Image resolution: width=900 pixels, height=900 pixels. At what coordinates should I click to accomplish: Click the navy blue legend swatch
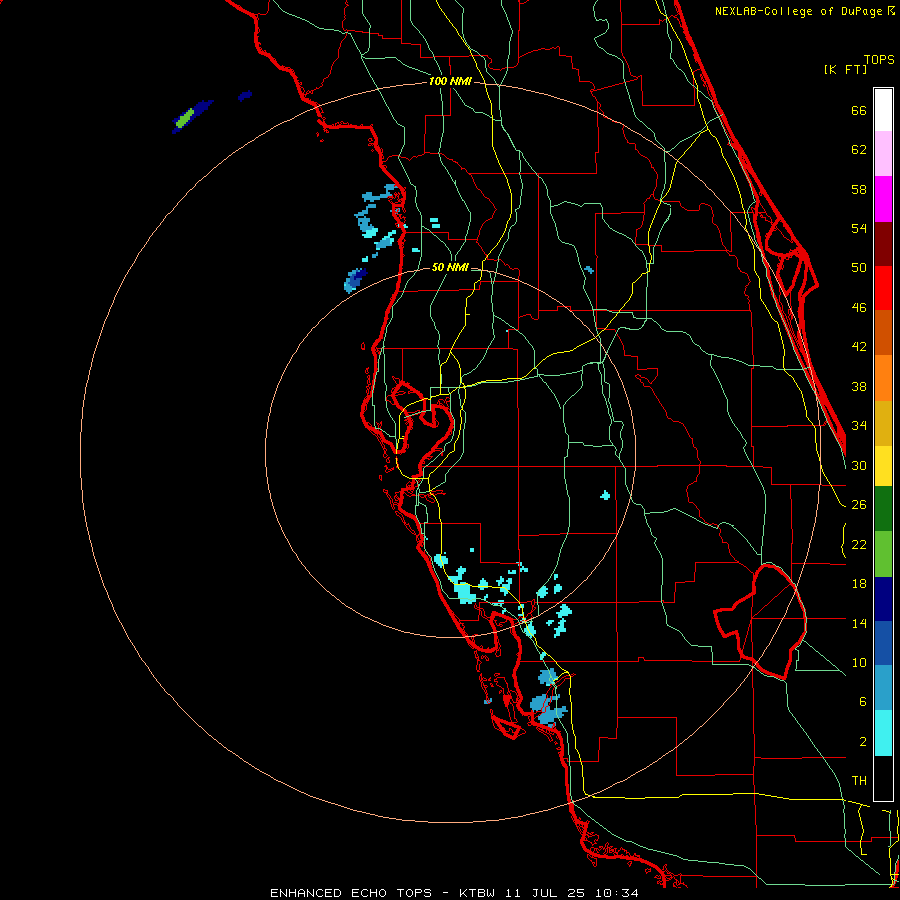[x=883, y=599]
